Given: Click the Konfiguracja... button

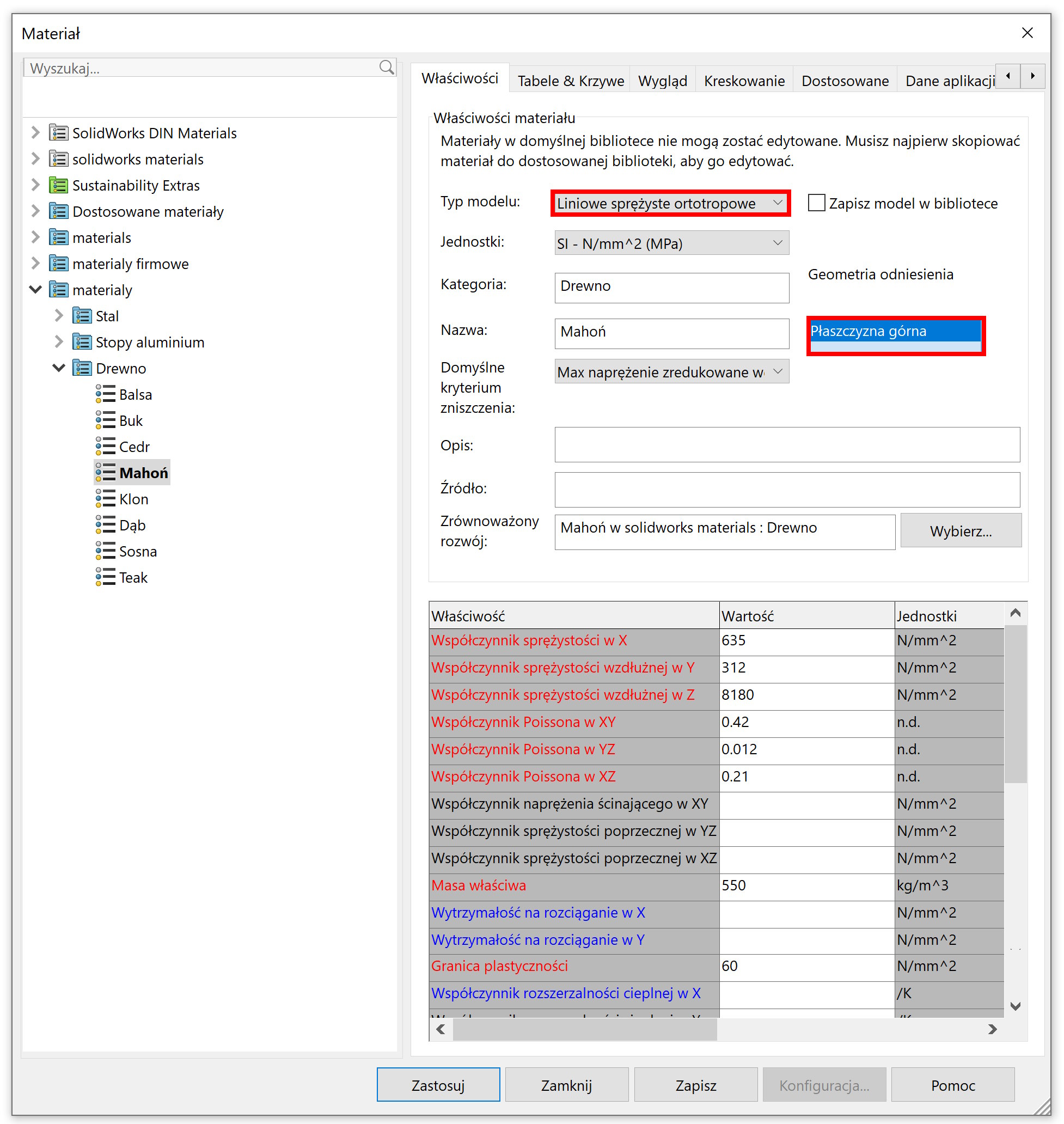Looking at the screenshot, I should coord(823,1084).
